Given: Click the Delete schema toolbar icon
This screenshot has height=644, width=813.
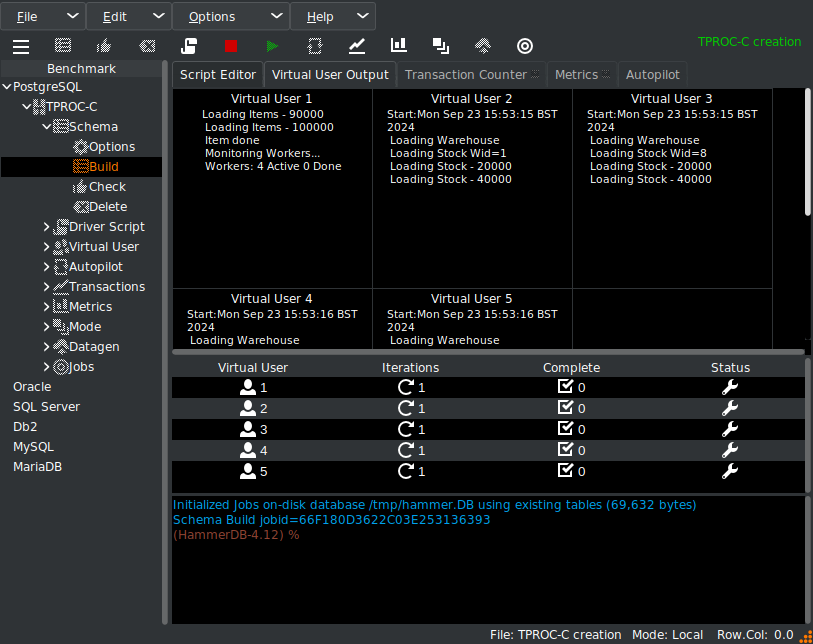Looking at the screenshot, I should tap(147, 46).
